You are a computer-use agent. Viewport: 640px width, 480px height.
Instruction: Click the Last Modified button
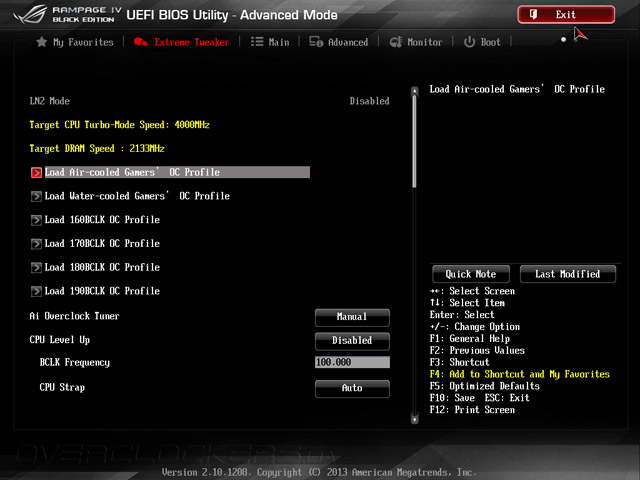pyautogui.click(x=568, y=274)
